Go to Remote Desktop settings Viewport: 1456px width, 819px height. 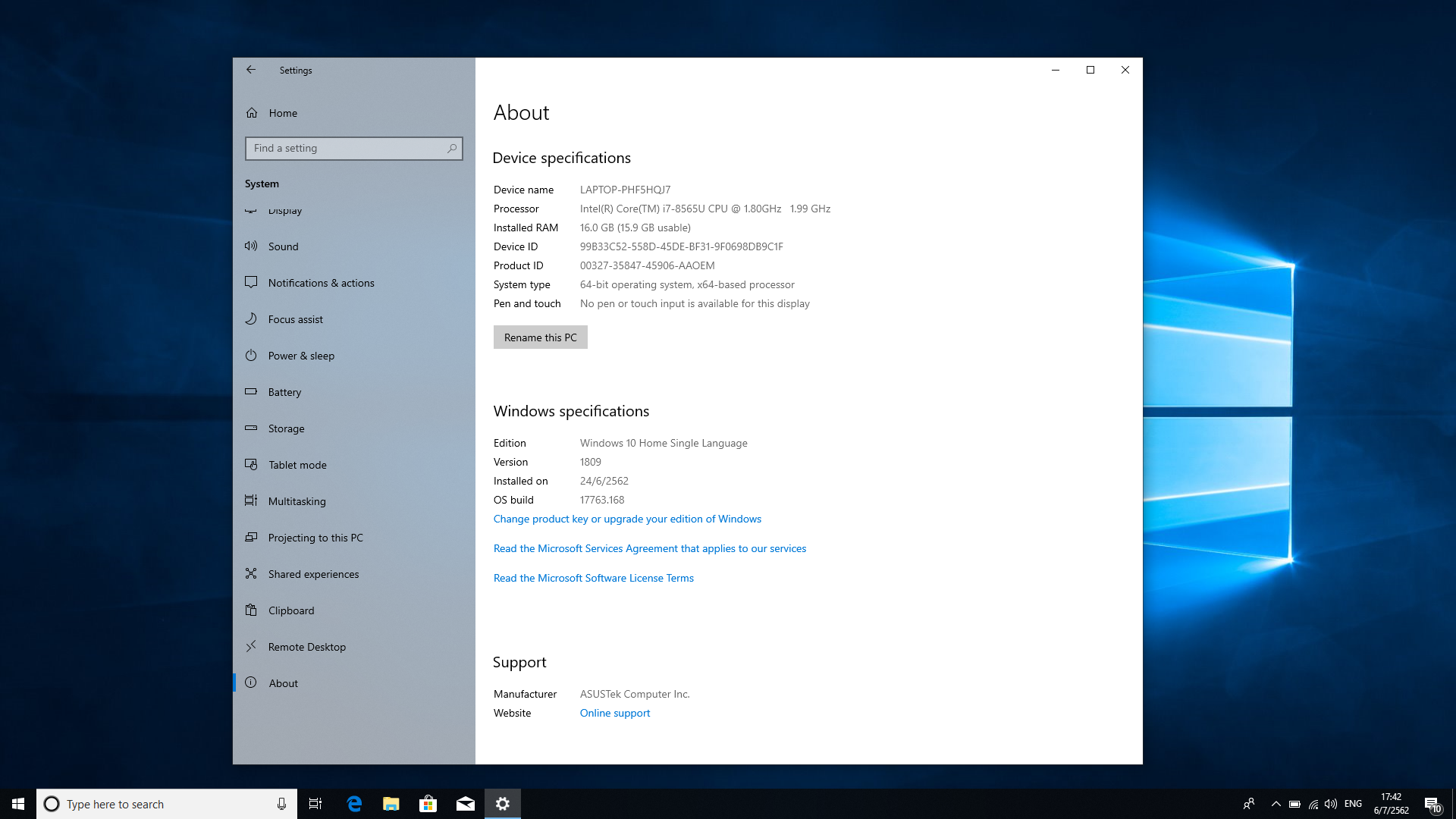point(353,647)
